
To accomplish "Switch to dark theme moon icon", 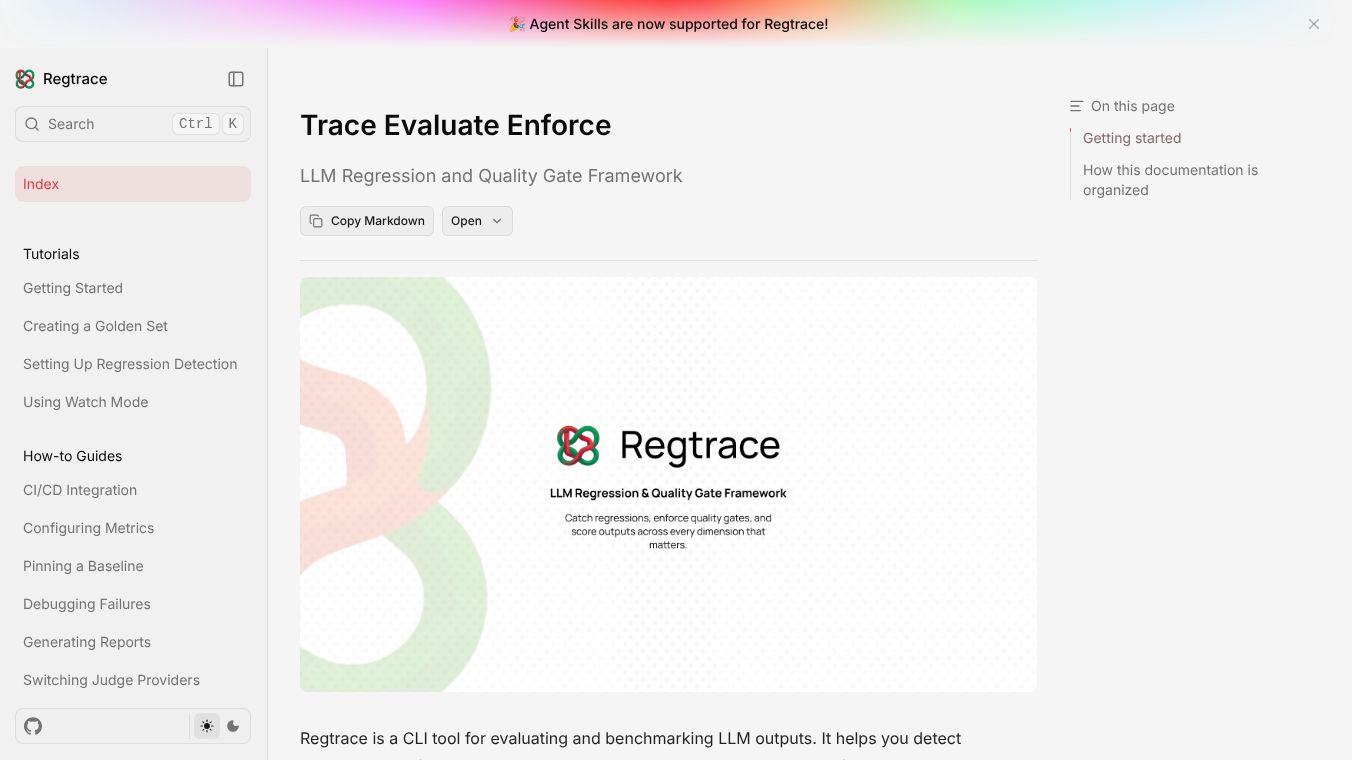I will click(x=234, y=726).
